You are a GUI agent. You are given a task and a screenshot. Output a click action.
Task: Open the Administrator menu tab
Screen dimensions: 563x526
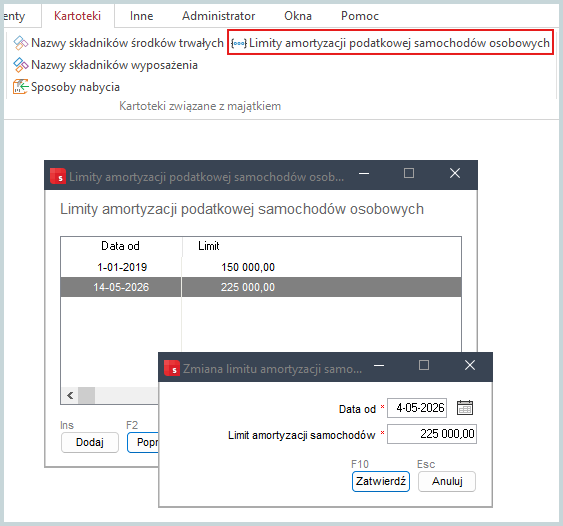tap(218, 16)
